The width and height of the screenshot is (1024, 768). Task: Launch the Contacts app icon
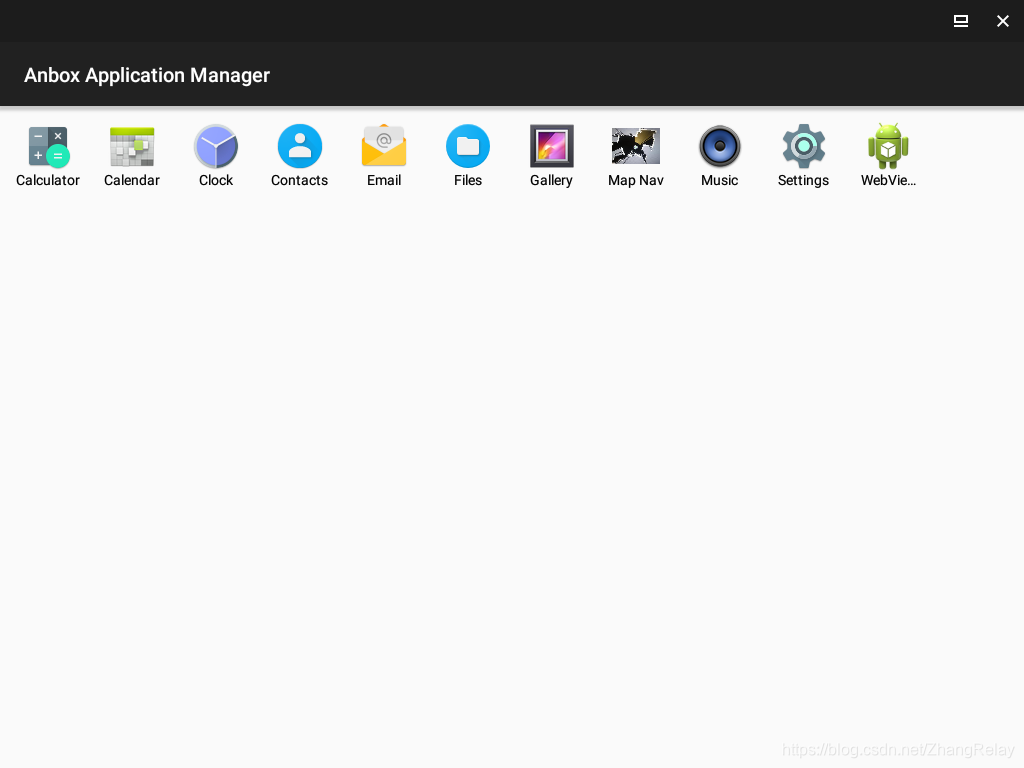(x=300, y=146)
